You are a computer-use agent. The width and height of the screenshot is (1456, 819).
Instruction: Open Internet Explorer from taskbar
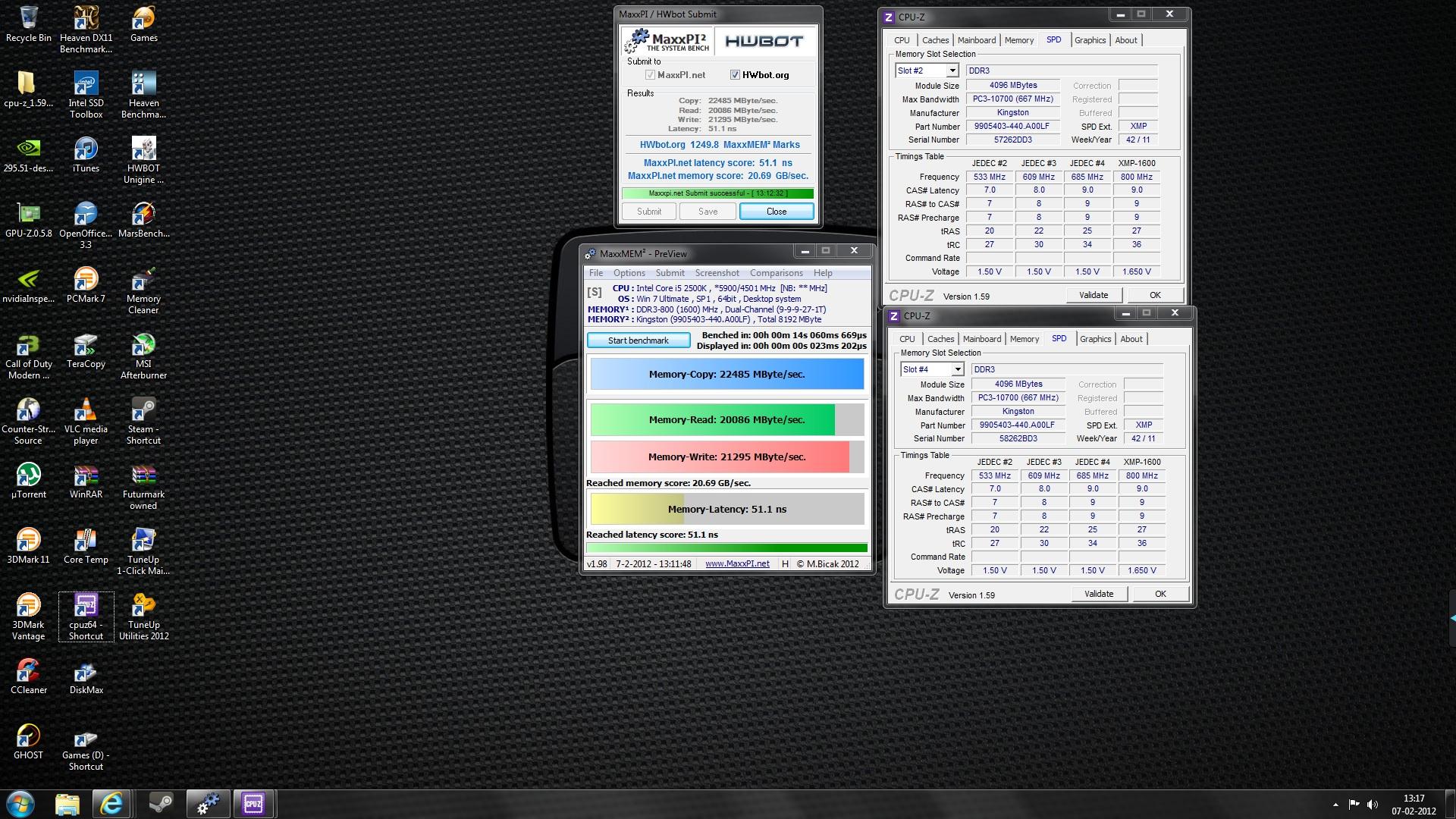(111, 804)
